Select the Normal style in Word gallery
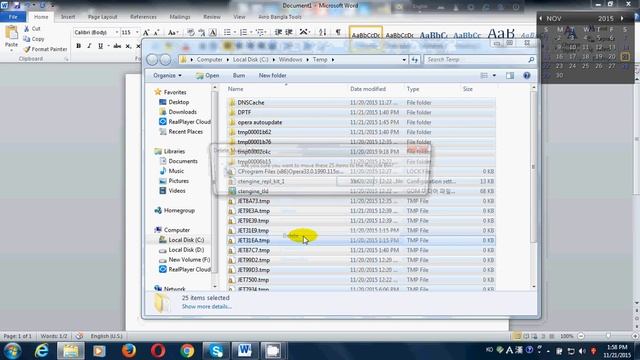This screenshot has height=360, width=640. coord(366,35)
